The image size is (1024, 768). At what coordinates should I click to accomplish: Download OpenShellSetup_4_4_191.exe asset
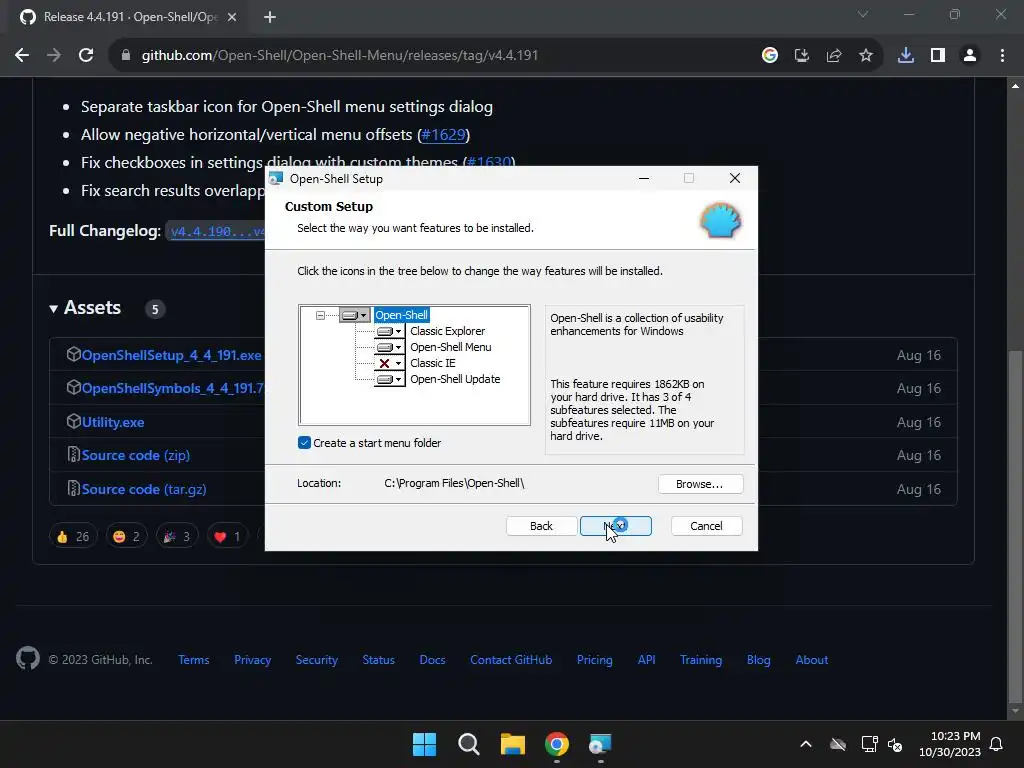[171, 355]
